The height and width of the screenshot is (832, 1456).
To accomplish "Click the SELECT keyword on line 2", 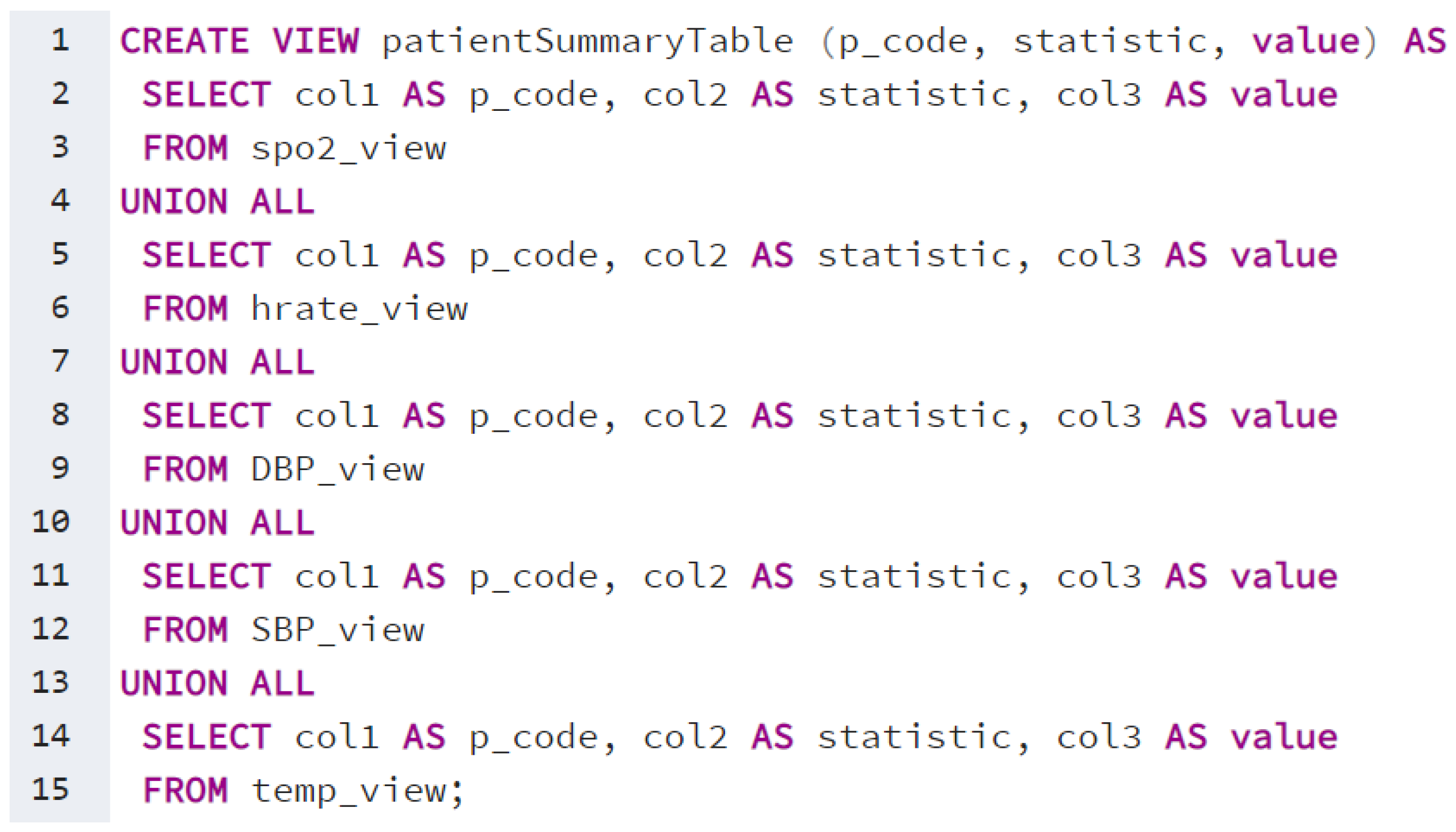I will click(206, 94).
